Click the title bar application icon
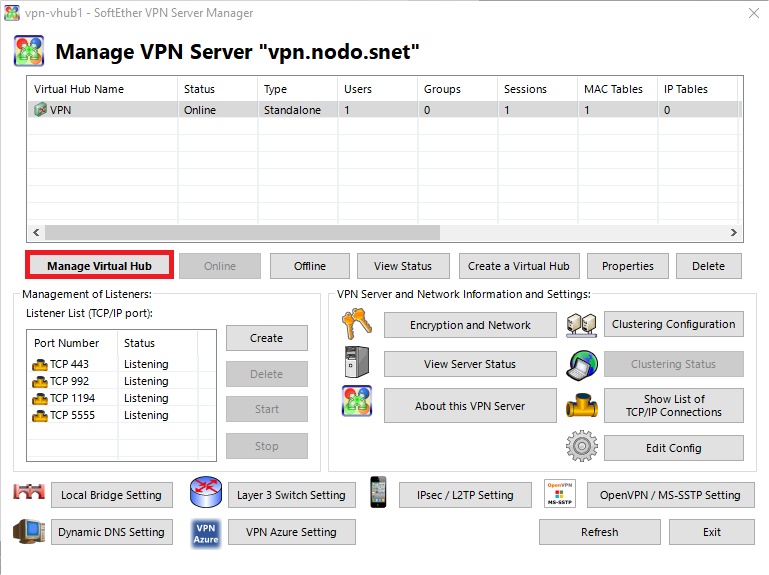This screenshot has height=575, width=769. click(12, 12)
